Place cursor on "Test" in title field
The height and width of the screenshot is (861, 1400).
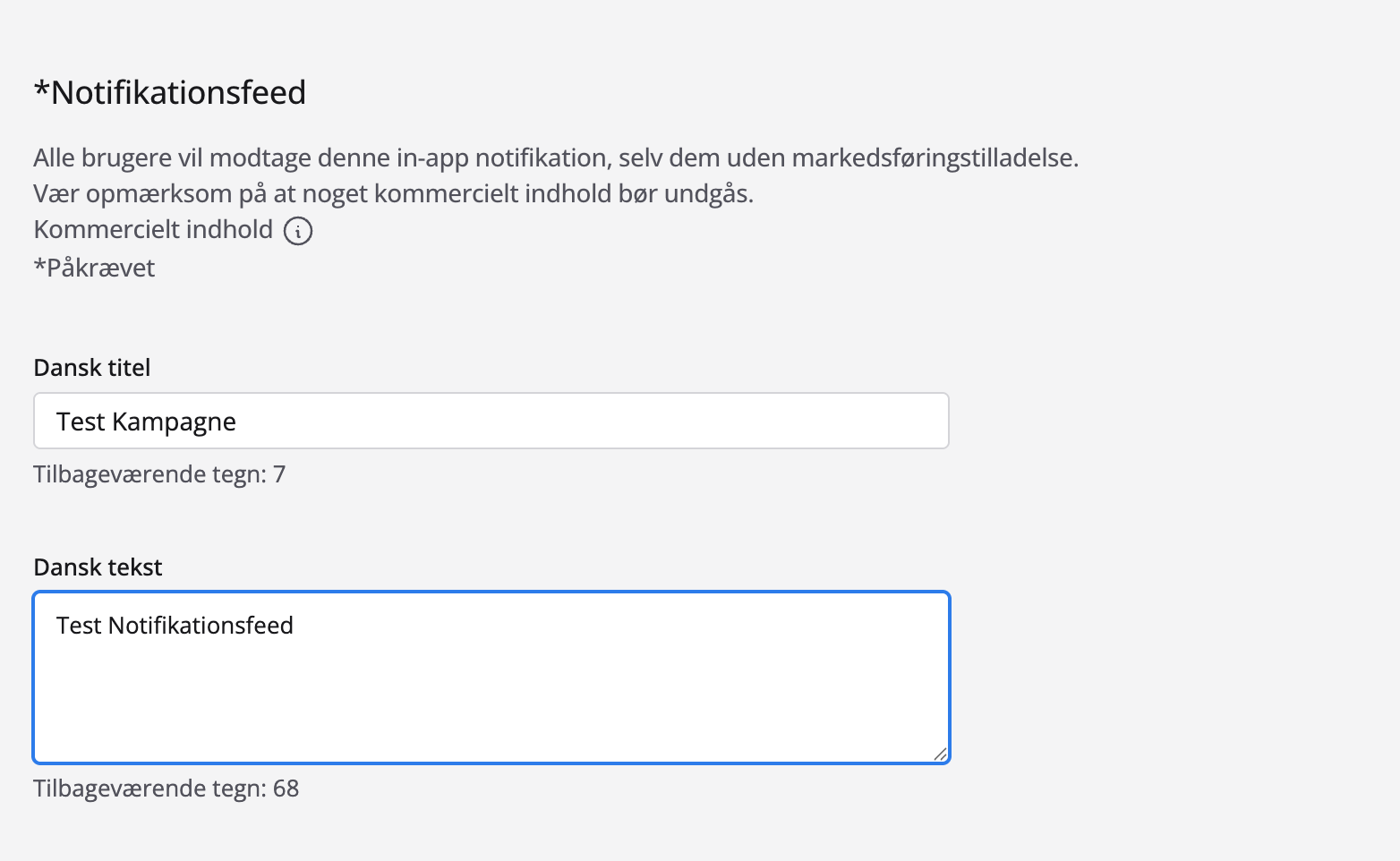click(x=81, y=422)
